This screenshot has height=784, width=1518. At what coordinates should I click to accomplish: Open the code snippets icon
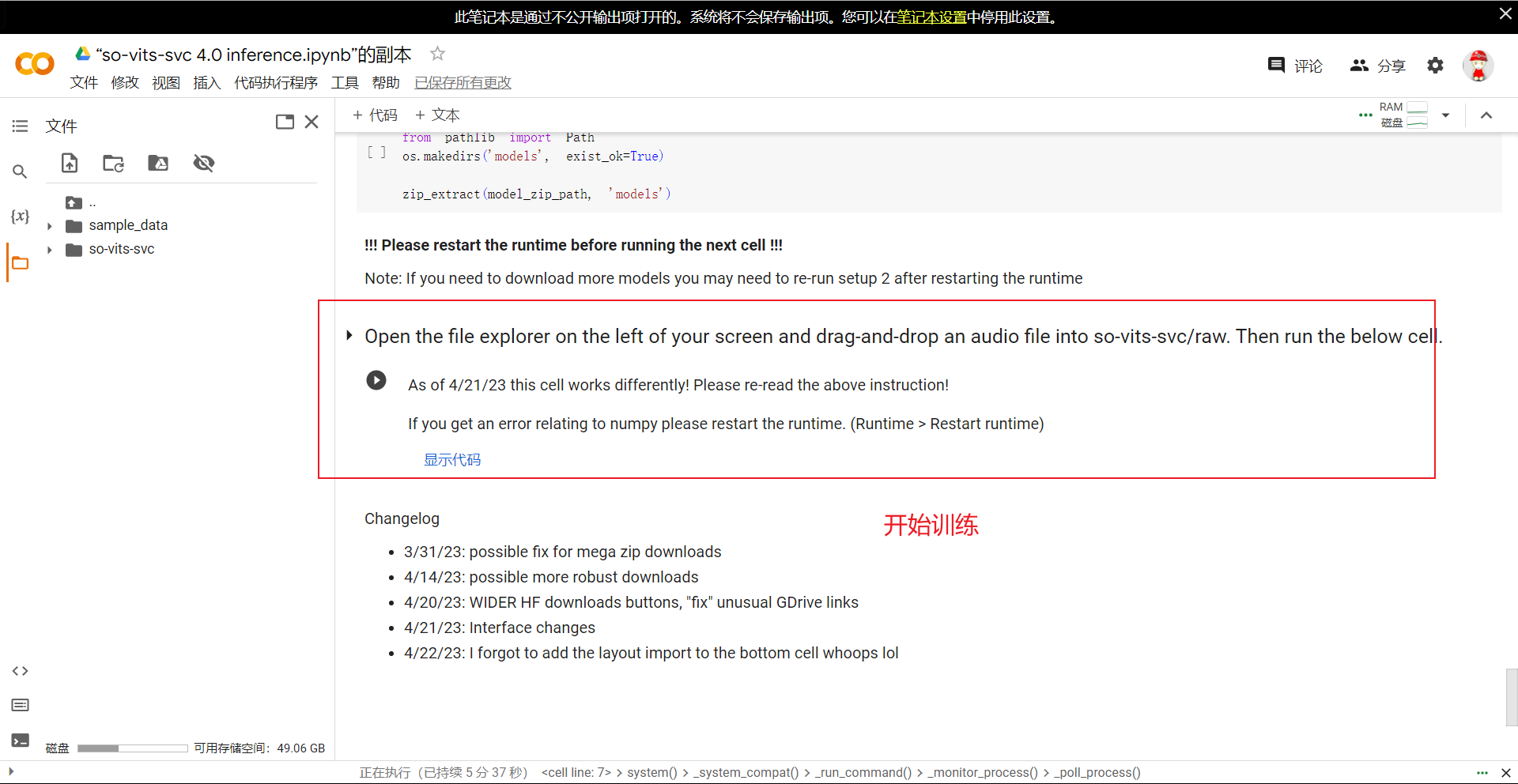coord(20,671)
